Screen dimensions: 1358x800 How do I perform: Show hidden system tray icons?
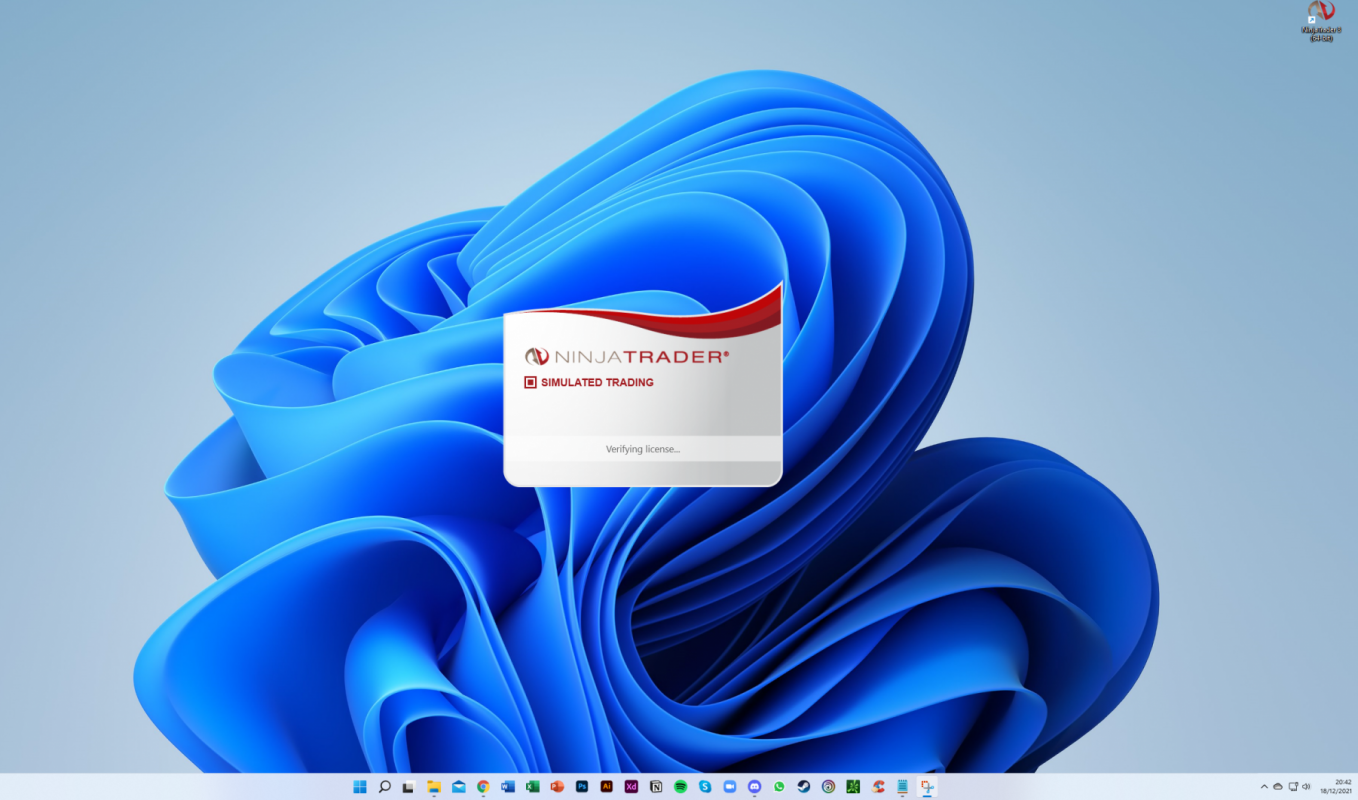point(1264,787)
